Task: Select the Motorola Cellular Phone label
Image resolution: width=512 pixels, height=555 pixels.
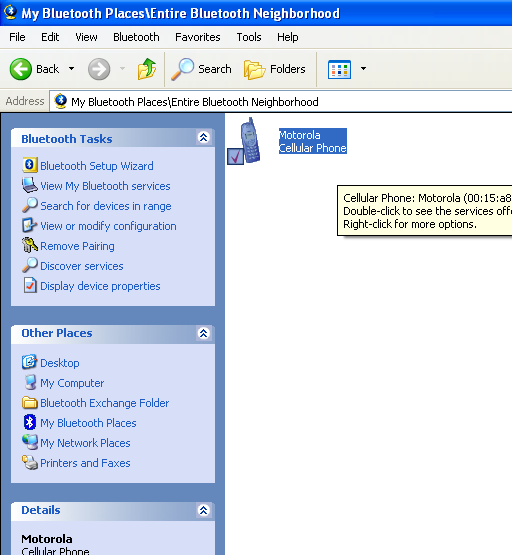Action: click(313, 141)
